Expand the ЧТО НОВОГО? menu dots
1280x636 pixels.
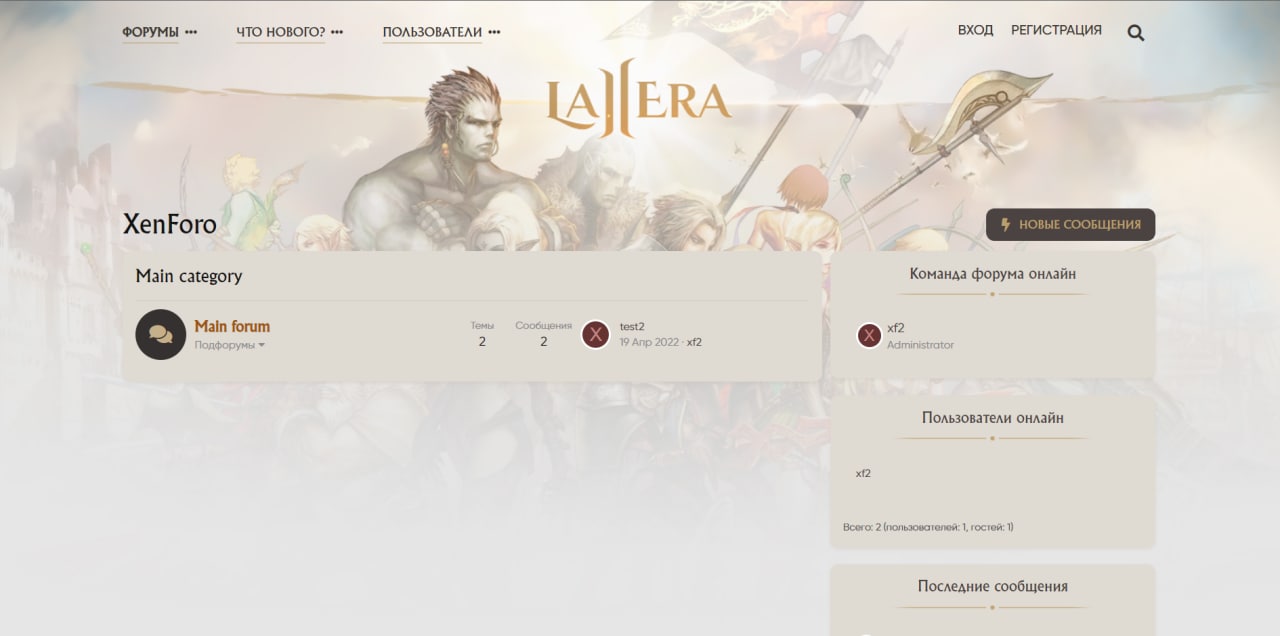[337, 32]
